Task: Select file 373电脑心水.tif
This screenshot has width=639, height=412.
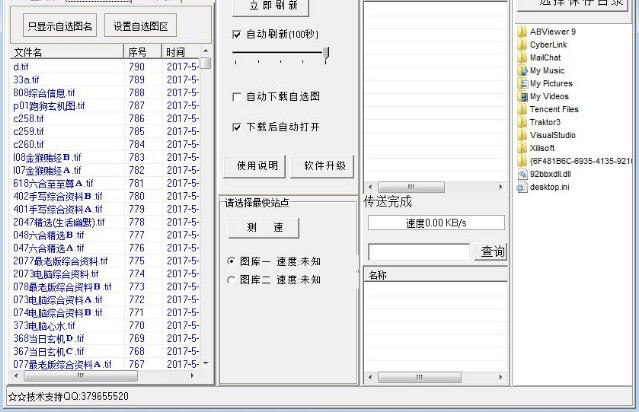Action: (x=44, y=326)
